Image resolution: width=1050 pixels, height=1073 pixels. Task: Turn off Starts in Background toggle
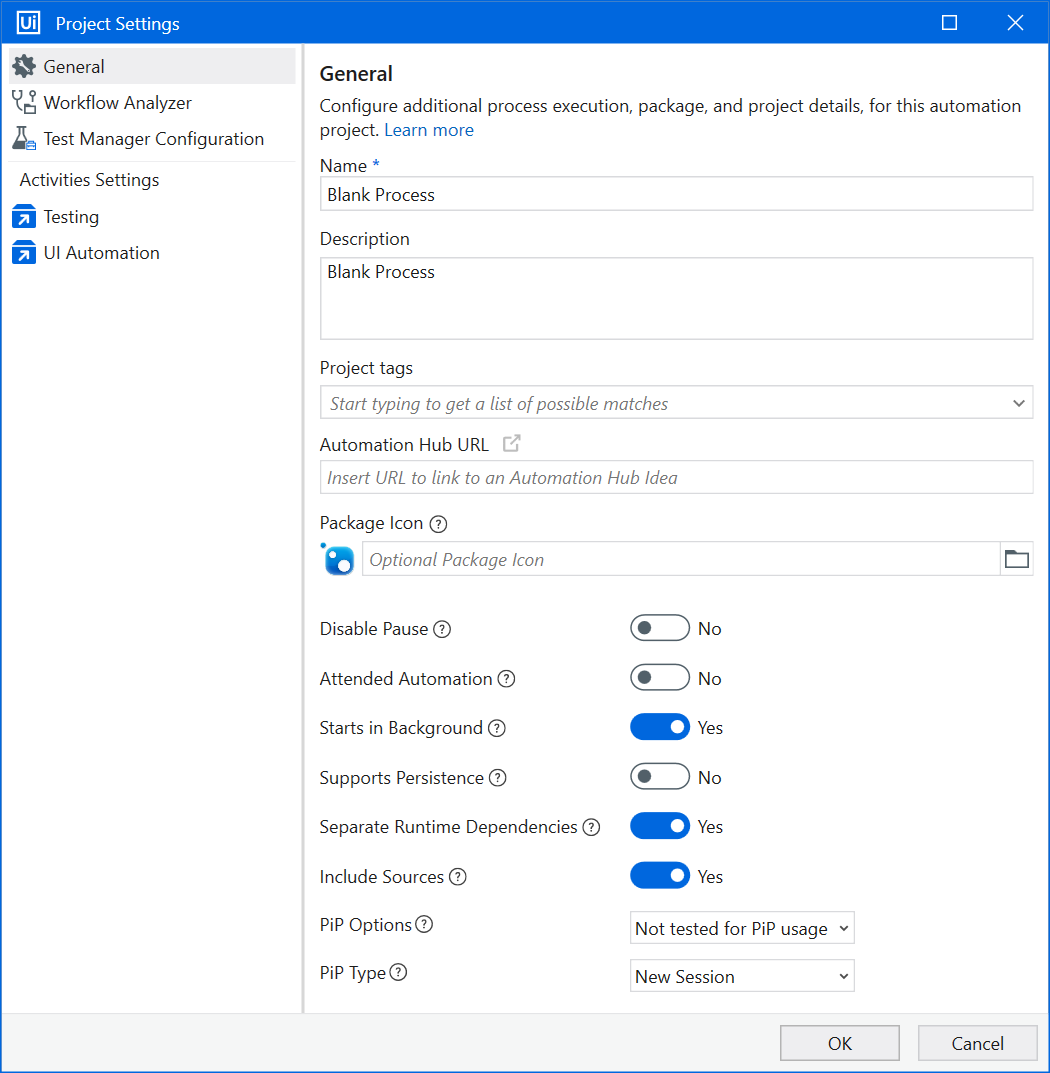pyautogui.click(x=660, y=727)
